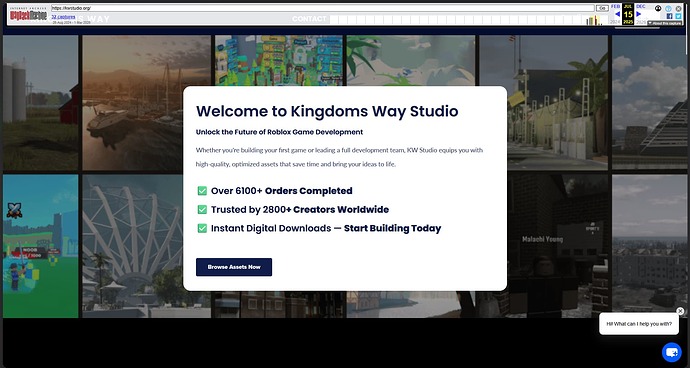Select the DEC next month link
This screenshot has height=368, width=690.
point(641,6)
